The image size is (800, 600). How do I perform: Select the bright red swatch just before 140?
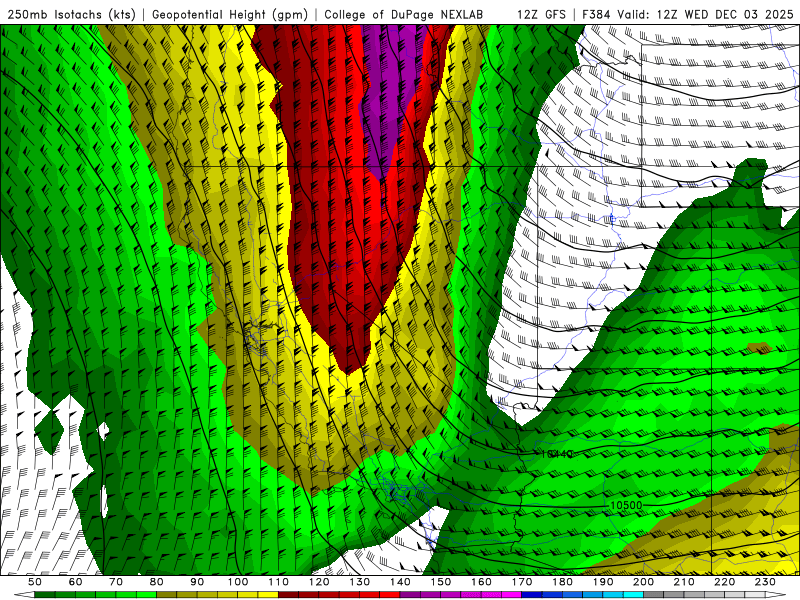tap(390, 595)
